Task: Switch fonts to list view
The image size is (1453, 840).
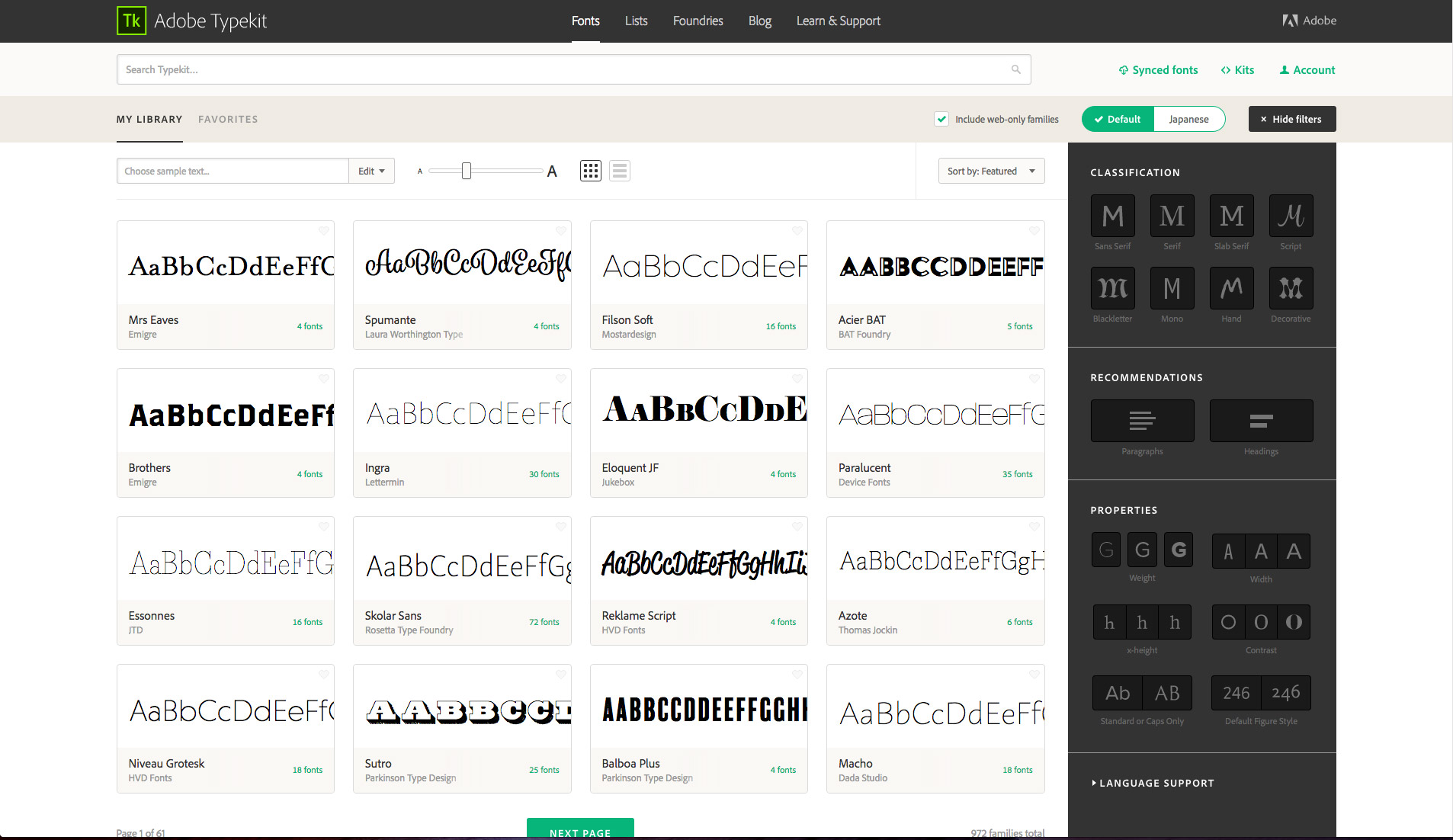Action: [619, 170]
